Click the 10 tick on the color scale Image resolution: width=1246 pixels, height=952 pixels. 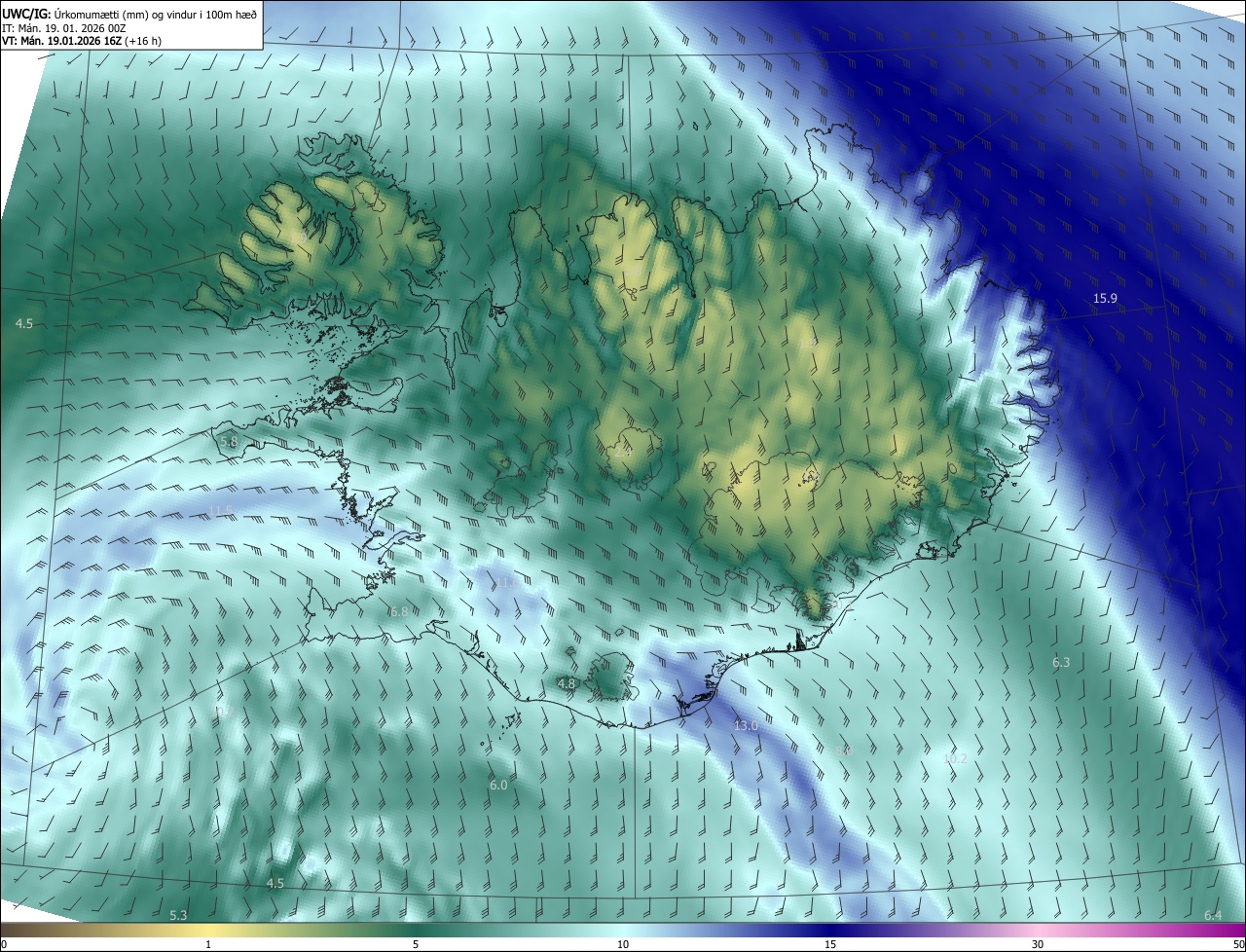[623, 944]
